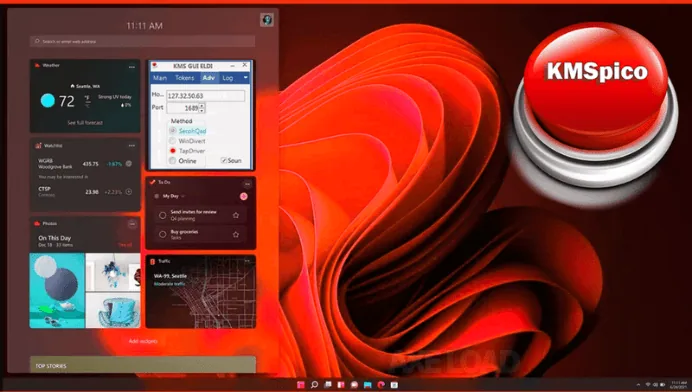Toggle the Soun checkbox in KMS GUI
The height and width of the screenshot is (392, 692).
coord(224,160)
